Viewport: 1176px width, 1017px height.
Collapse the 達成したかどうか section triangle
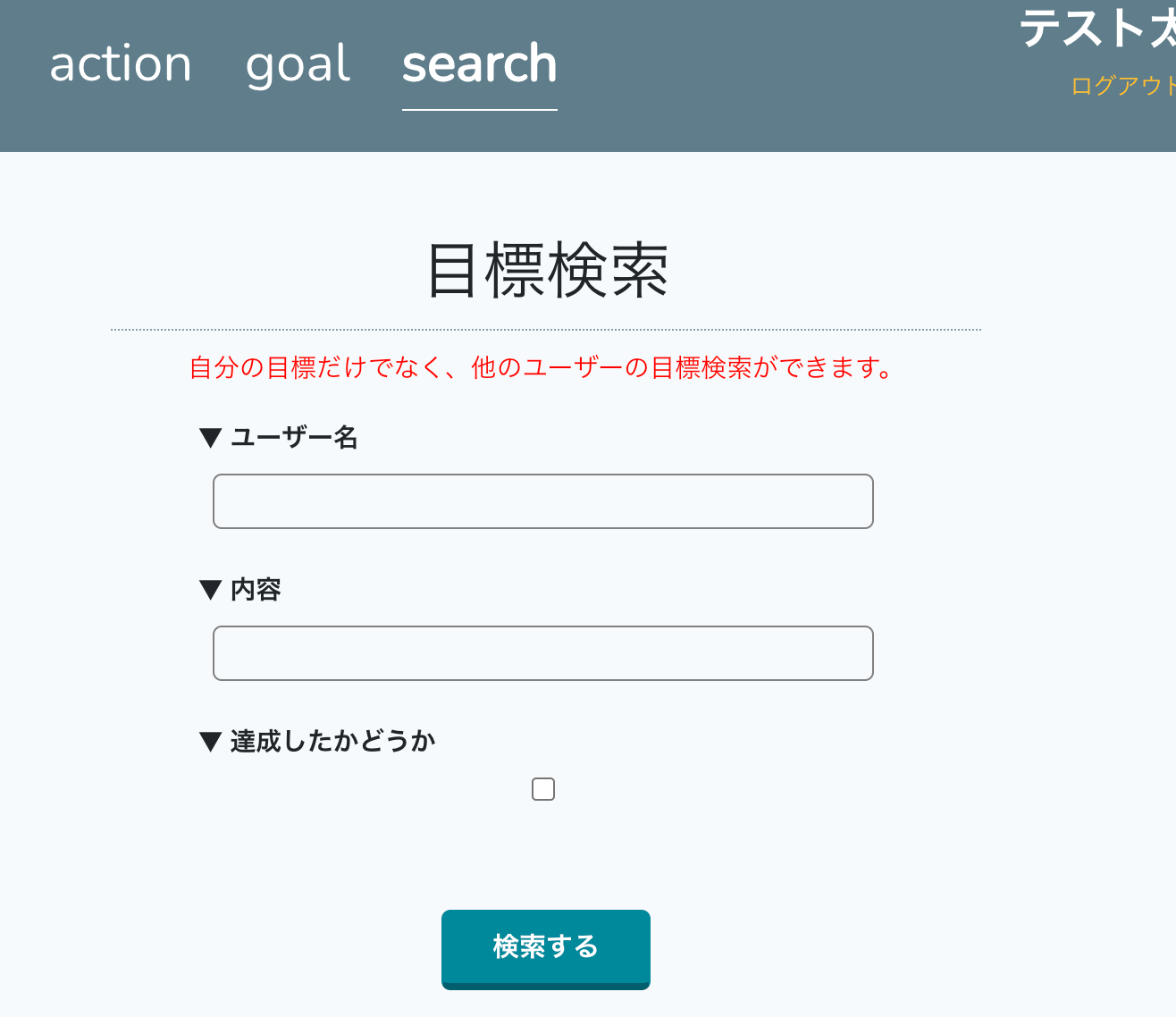[x=209, y=740]
